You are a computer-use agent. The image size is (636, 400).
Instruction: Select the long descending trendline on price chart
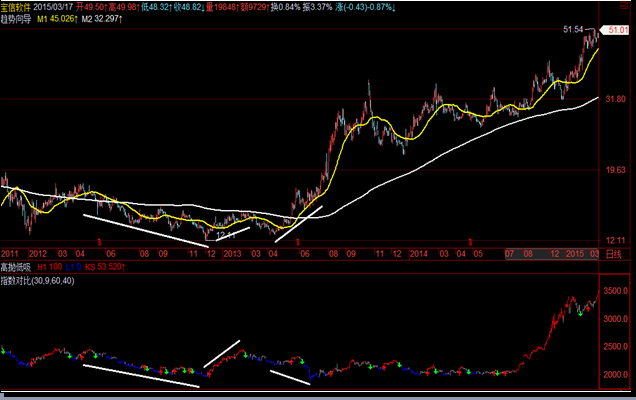(x=145, y=228)
